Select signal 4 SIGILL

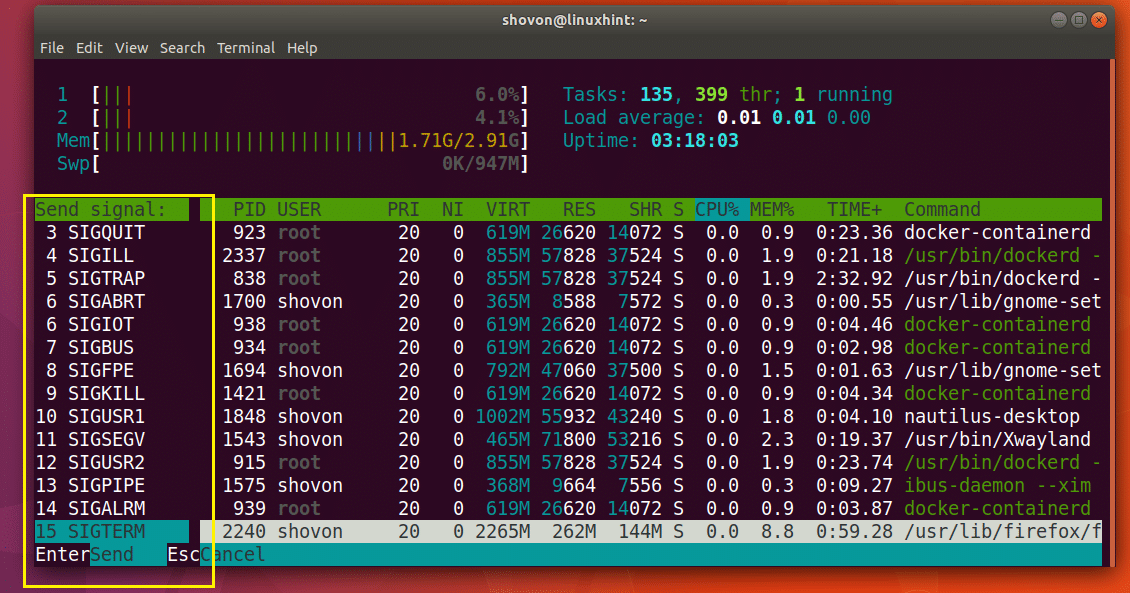[112, 255]
